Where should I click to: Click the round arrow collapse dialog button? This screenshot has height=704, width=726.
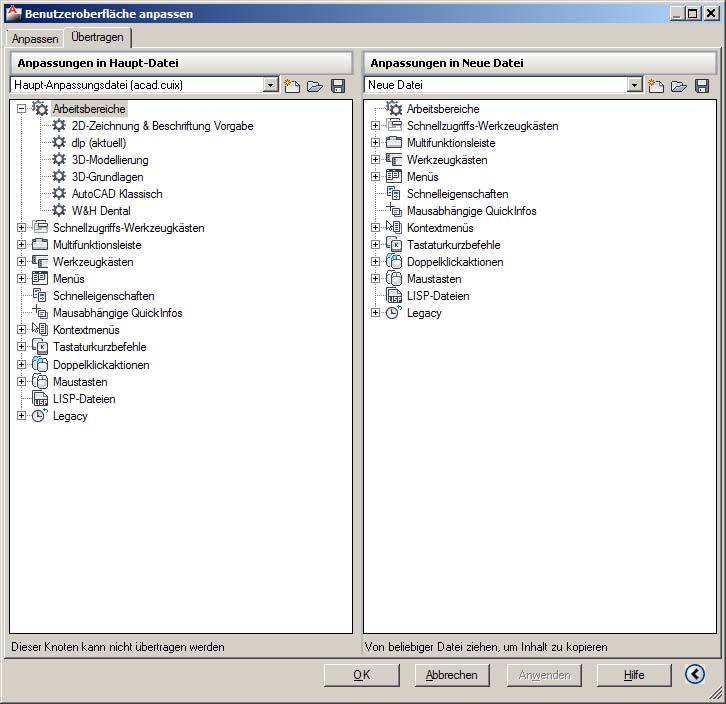click(695, 674)
